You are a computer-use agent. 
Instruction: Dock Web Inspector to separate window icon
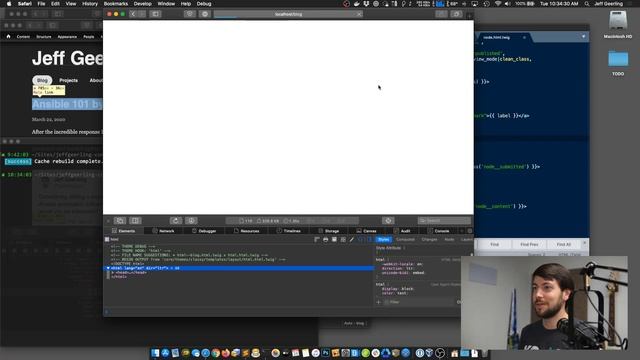point(120,221)
